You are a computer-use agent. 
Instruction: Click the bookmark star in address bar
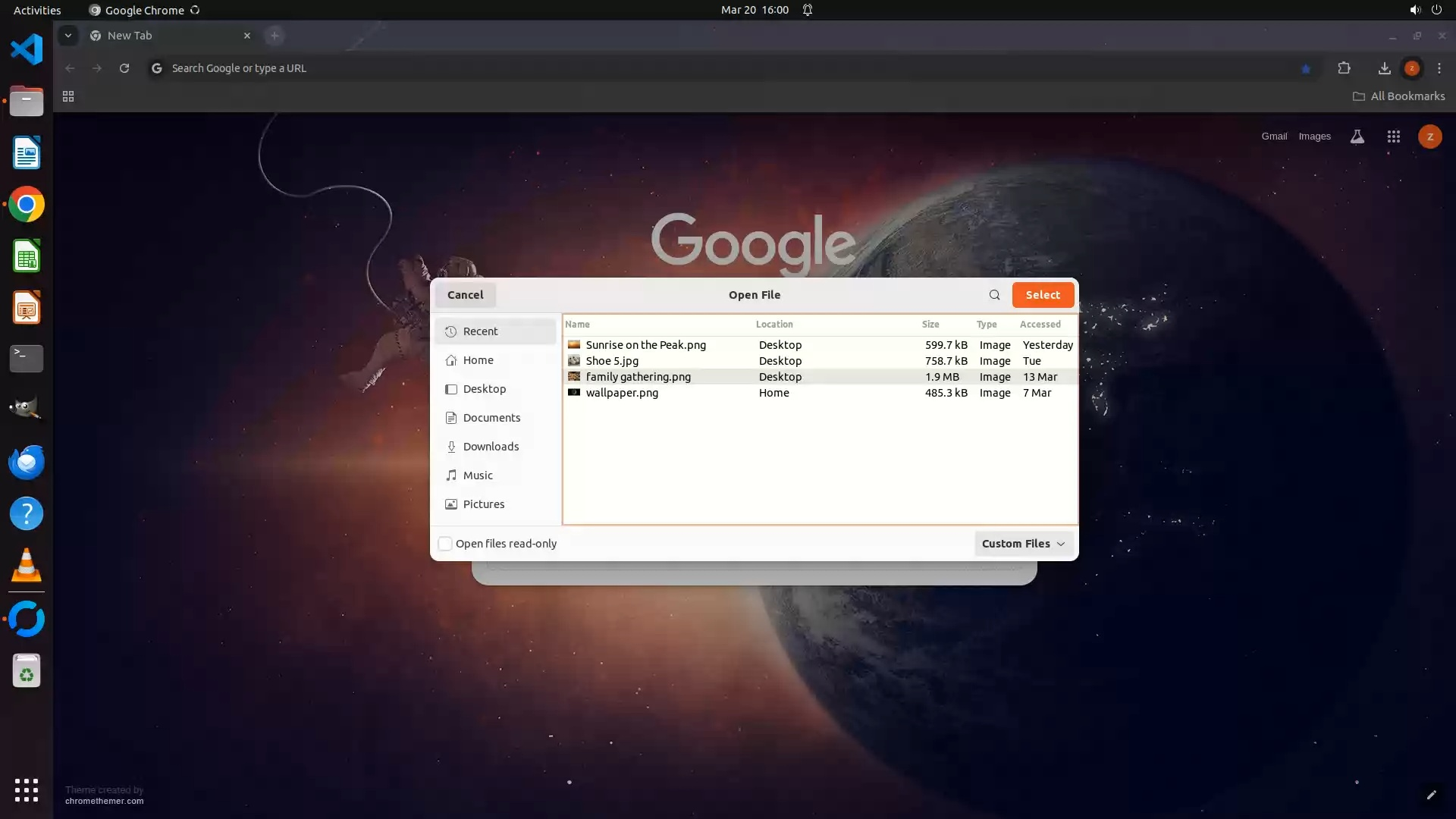[x=1305, y=68]
